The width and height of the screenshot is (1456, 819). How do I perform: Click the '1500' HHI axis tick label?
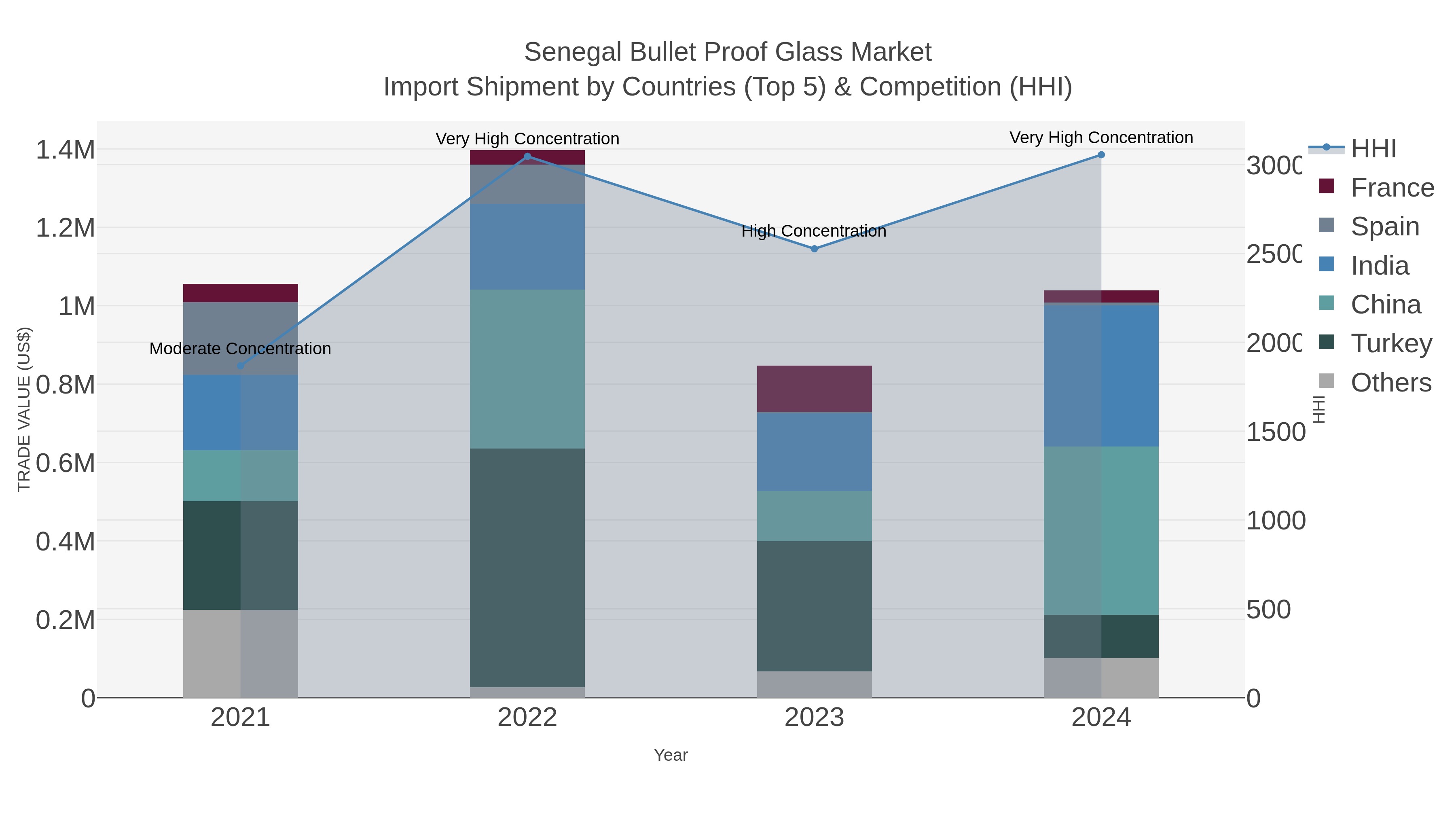click(x=1276, y=432)
